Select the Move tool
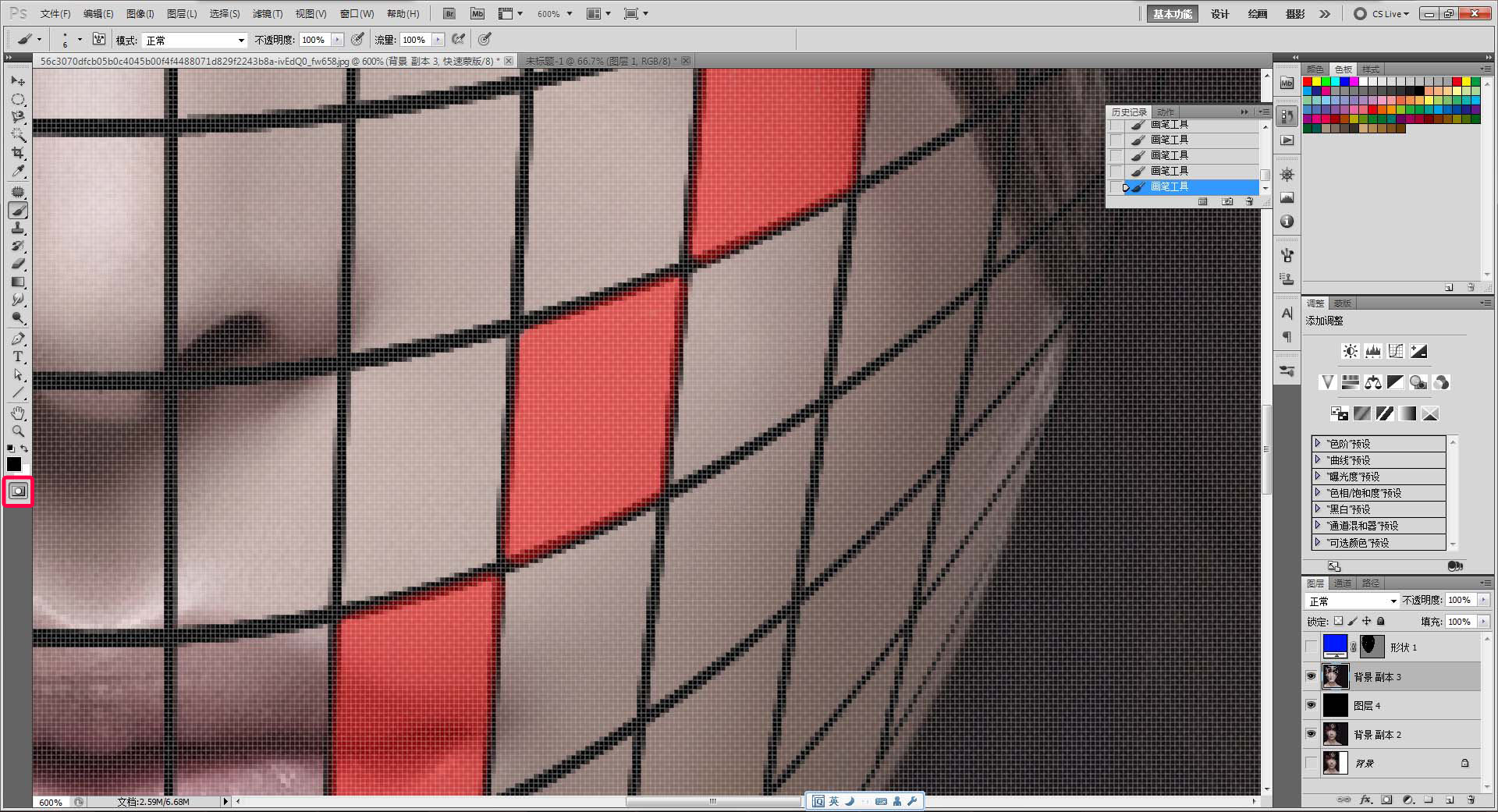 coord(17,81)
